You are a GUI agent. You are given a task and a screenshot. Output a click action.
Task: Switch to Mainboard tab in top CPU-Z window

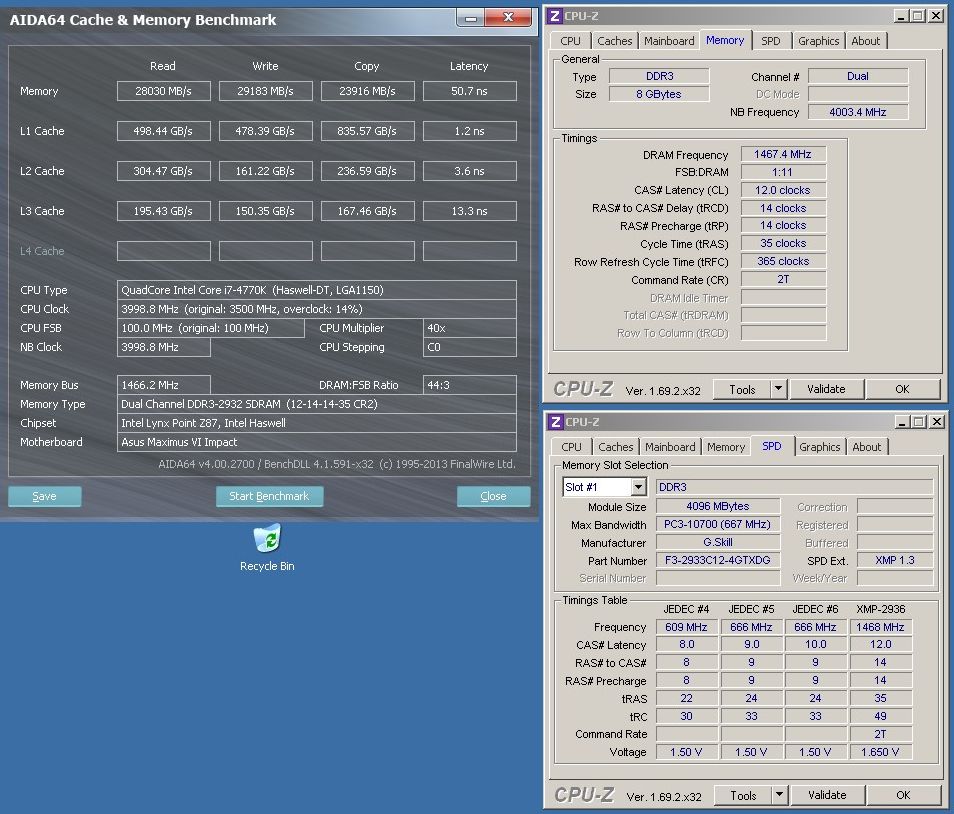tap(669, 41)
